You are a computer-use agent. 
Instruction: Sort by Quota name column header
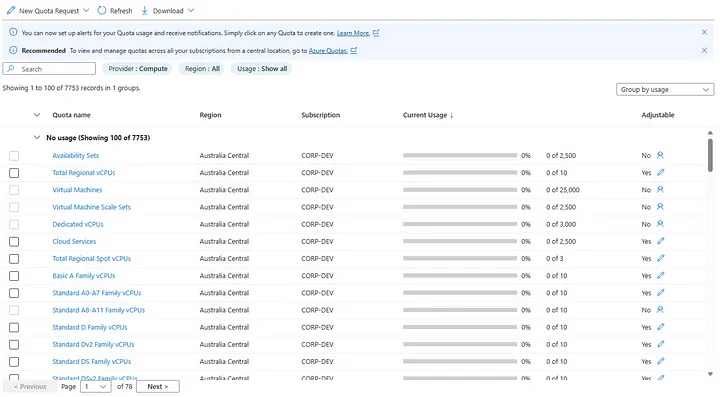pyautogui.click(x=71, y=115)
